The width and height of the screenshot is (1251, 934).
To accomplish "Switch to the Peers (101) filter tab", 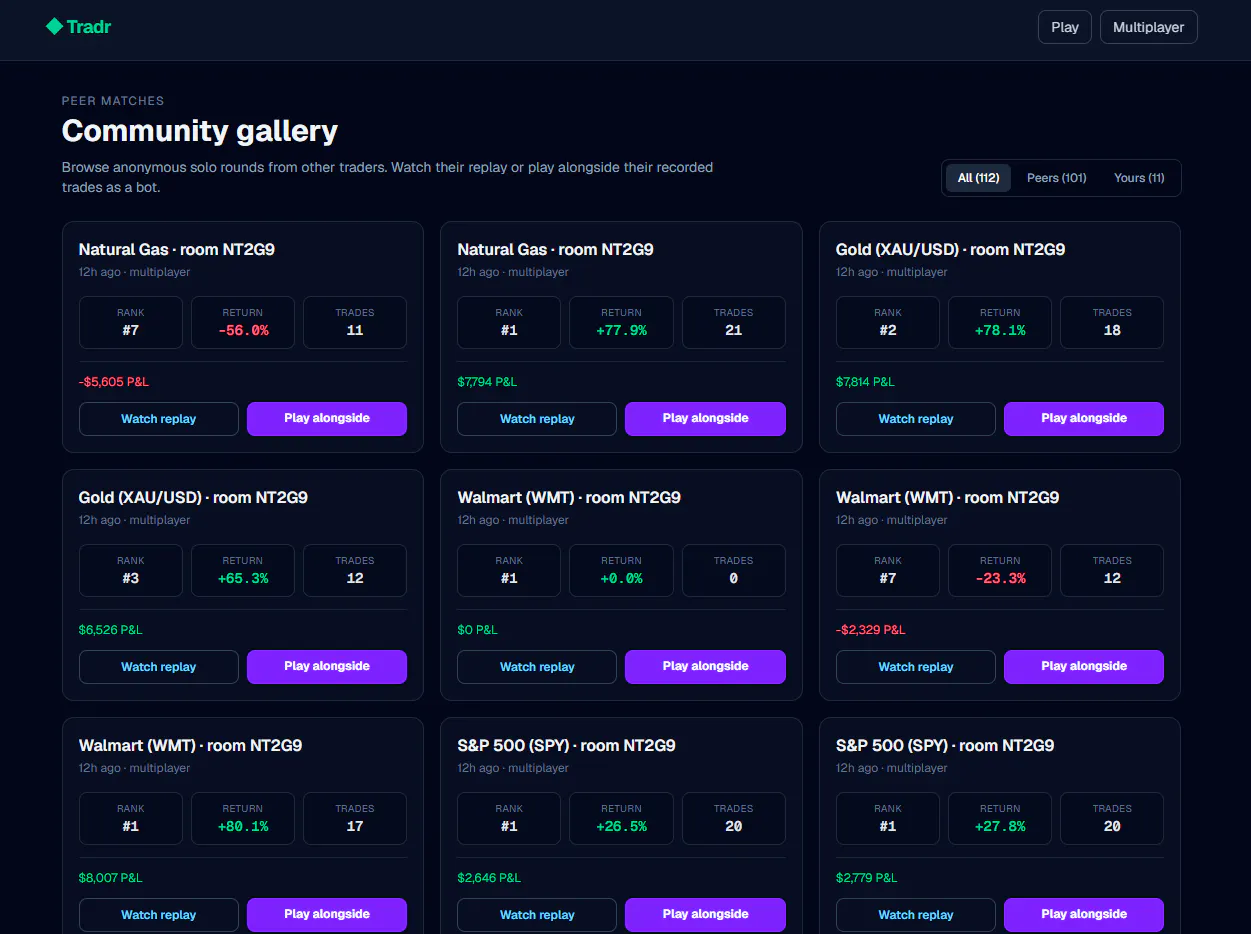I will click(1056, 178).
